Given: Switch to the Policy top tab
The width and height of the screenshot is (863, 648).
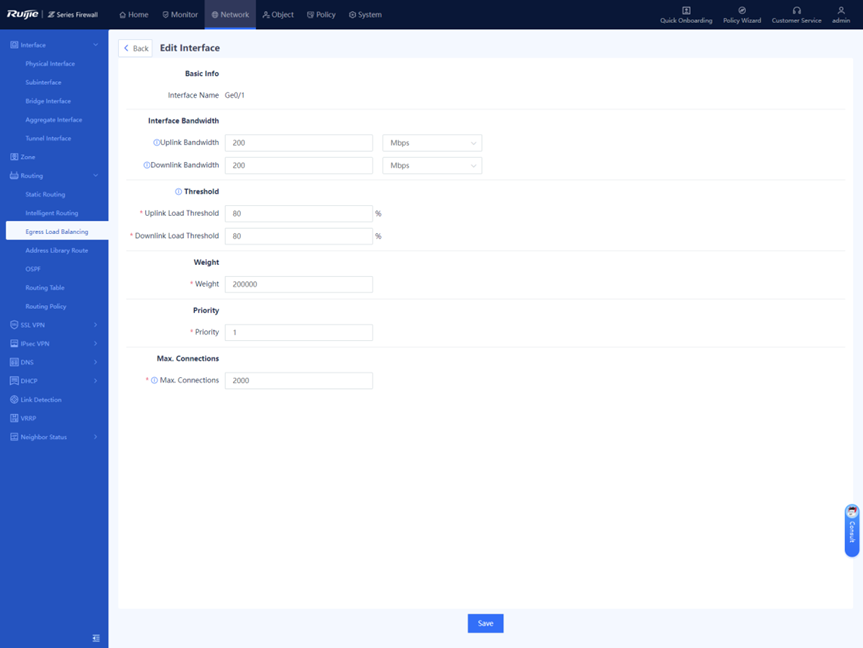Looking at the screenshot, I should [x=321, y=15].
